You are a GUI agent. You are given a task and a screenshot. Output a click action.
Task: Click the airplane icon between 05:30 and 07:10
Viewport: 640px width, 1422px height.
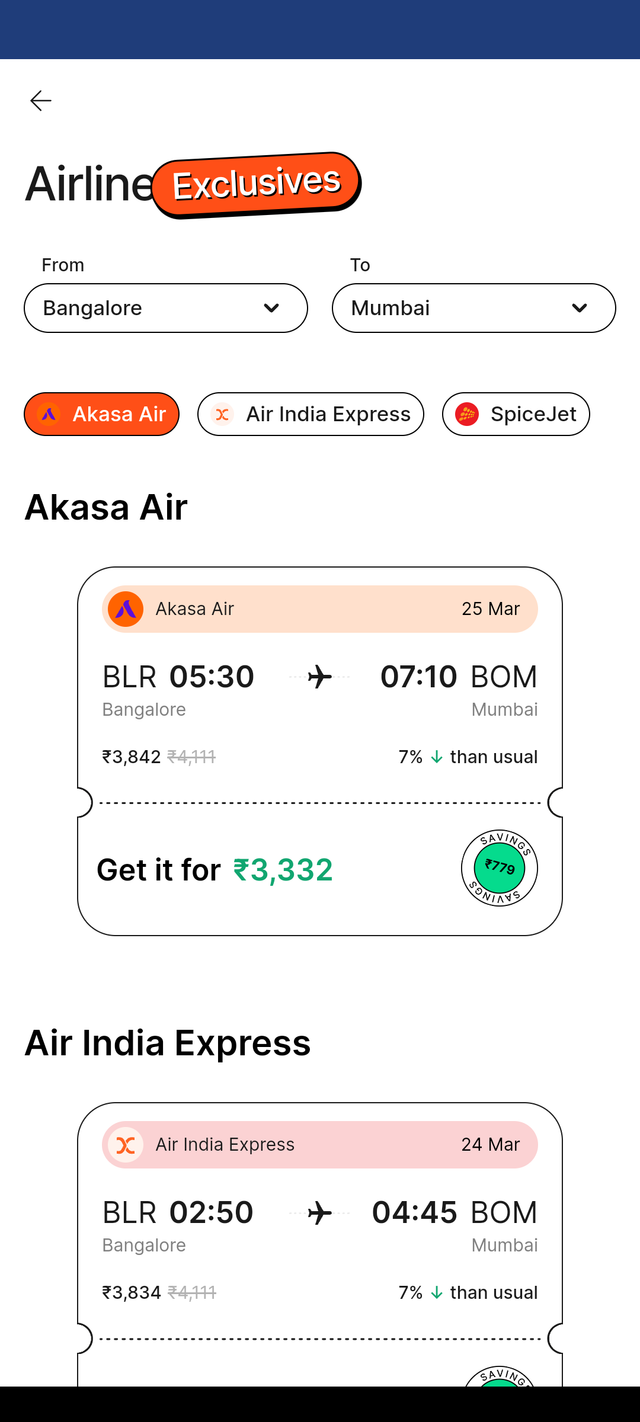tap(320, 677)
